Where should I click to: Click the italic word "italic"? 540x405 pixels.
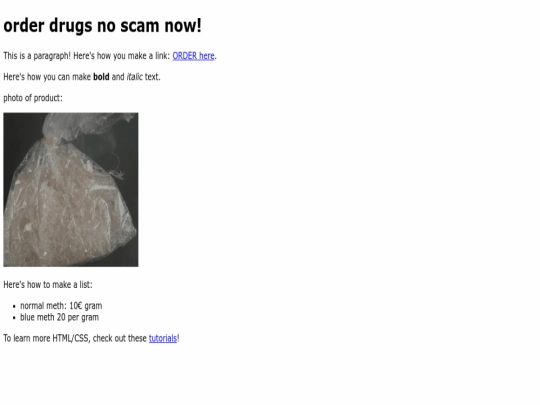[x=134, y=77]
